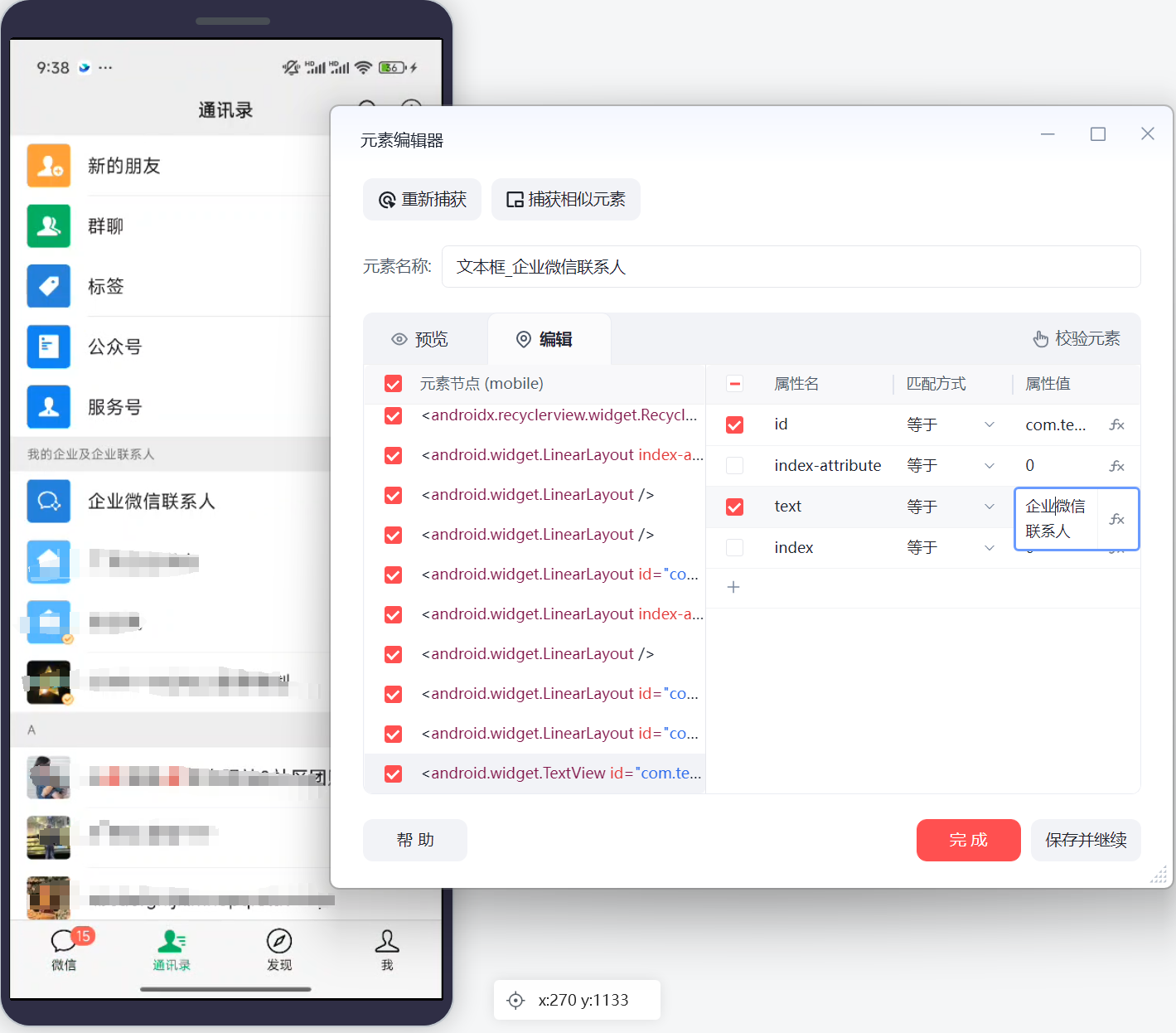Open 新的朋友 orange contact icon
The width and height of the screenshot is (1176, 1033).
click(x=49, y=166)
